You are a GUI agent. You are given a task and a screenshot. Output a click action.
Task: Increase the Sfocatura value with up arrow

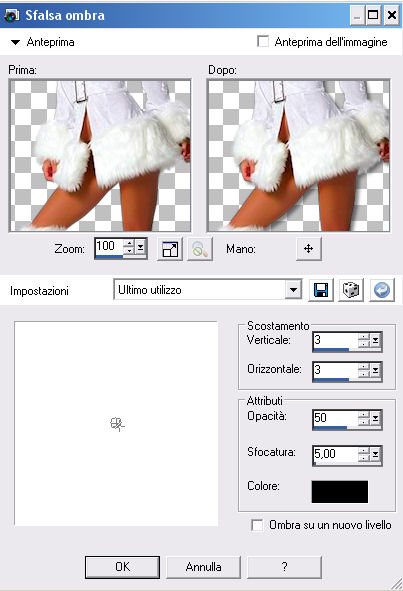coord(364,450)
